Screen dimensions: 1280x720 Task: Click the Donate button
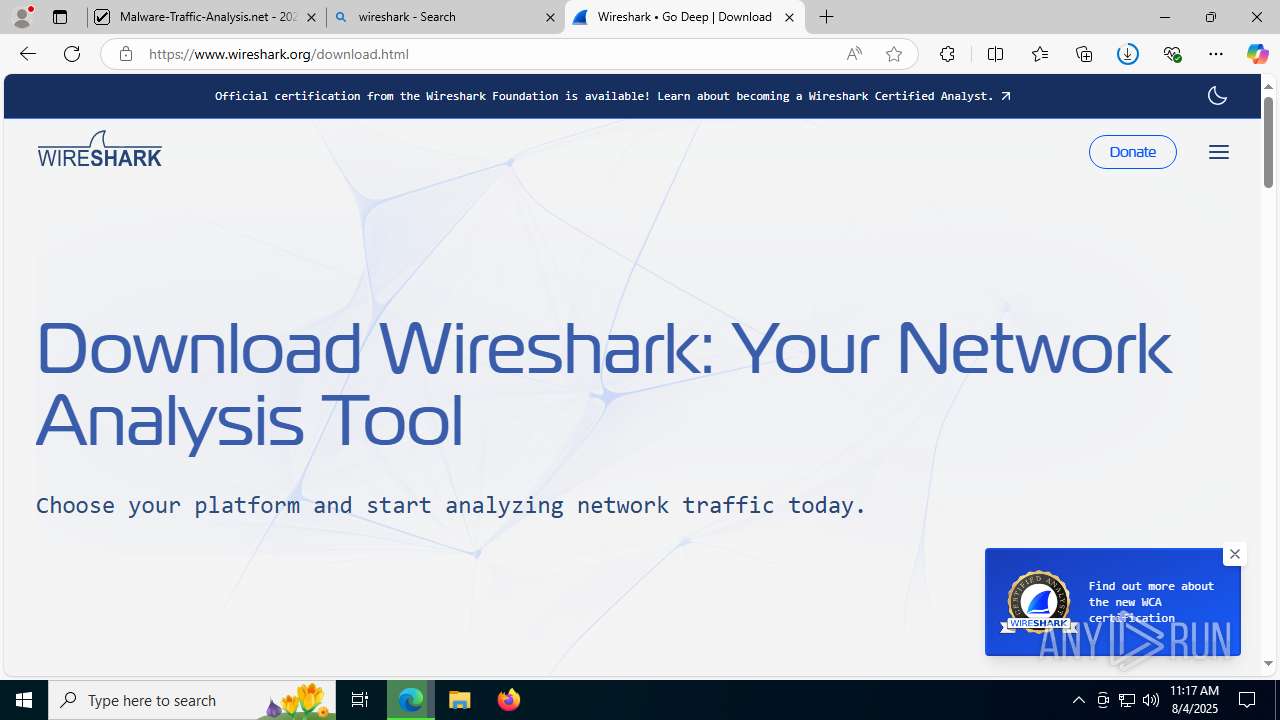pos(1133,152)
